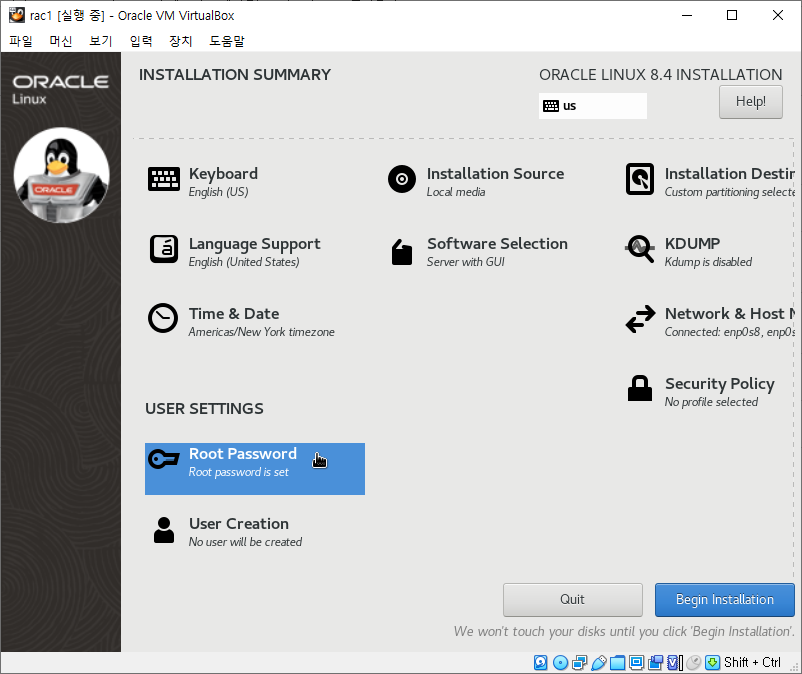Click 'No profile selected' text

coord(711,402)
